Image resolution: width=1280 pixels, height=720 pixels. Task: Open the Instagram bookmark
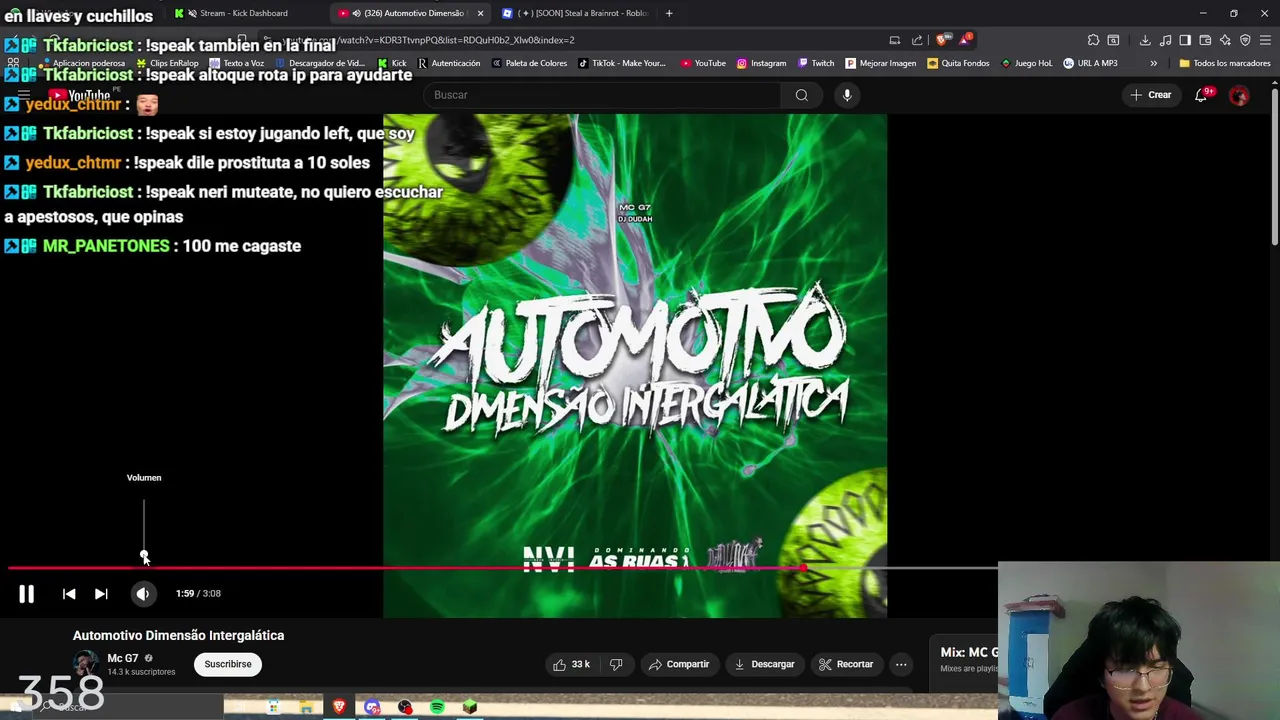pyautogui.click(x=761, y=63)
